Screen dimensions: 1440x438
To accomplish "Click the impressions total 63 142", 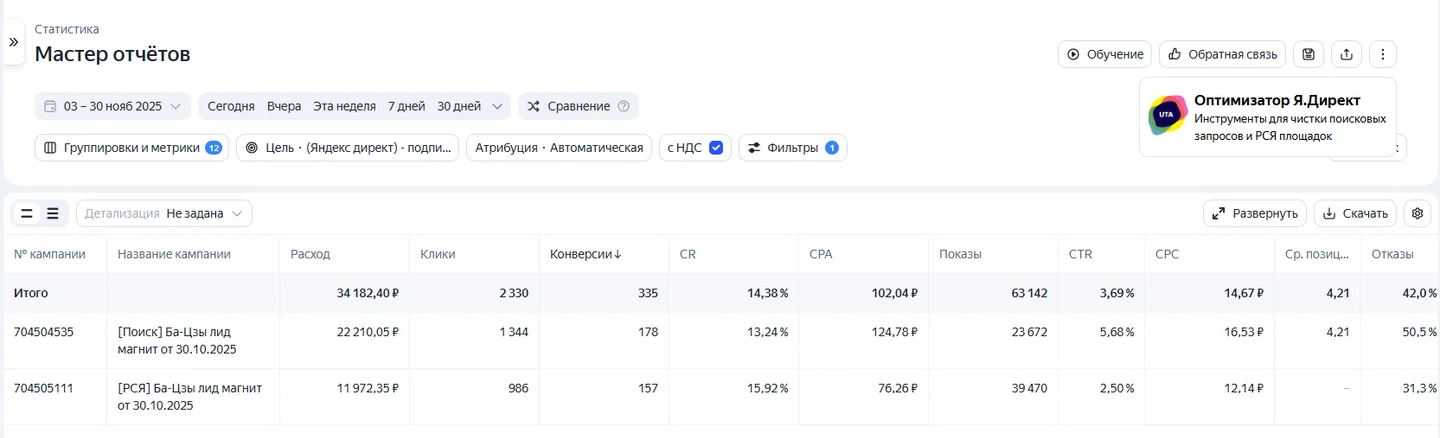I will [x=1029, y=293].
